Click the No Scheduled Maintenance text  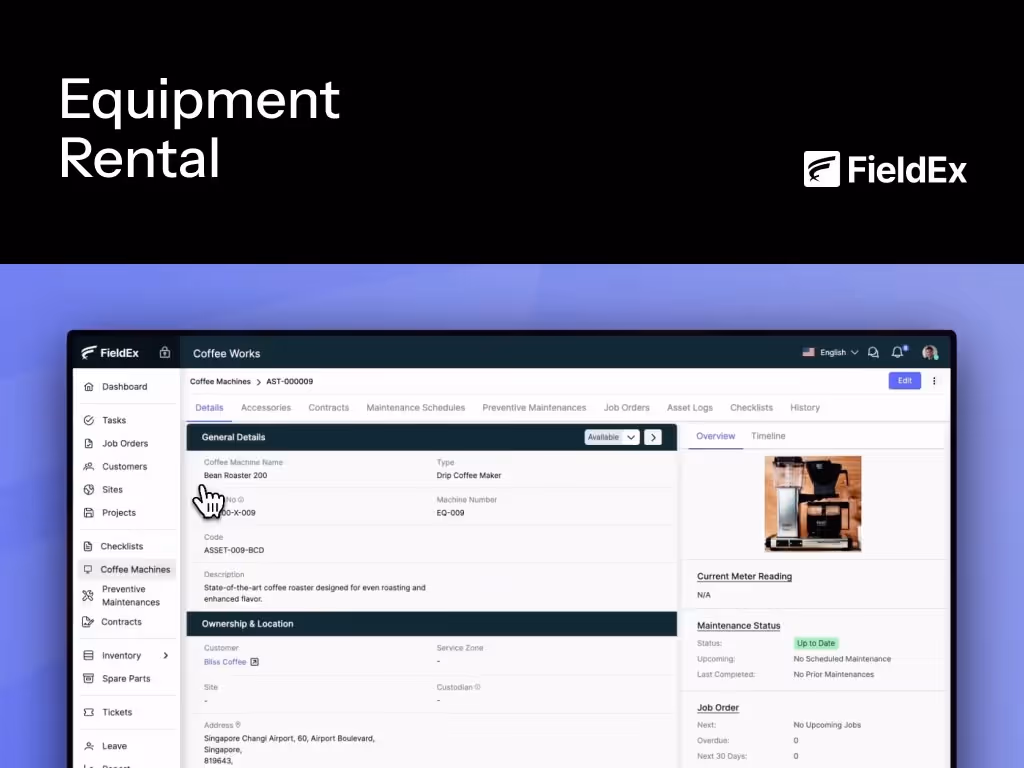(x=842, y=659)
